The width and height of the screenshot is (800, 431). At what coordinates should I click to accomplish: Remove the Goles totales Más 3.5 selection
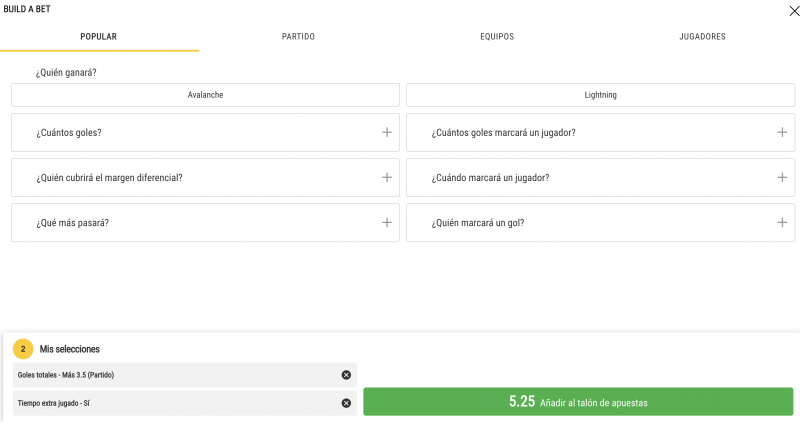pyautogui.click(x=346, y=375)
